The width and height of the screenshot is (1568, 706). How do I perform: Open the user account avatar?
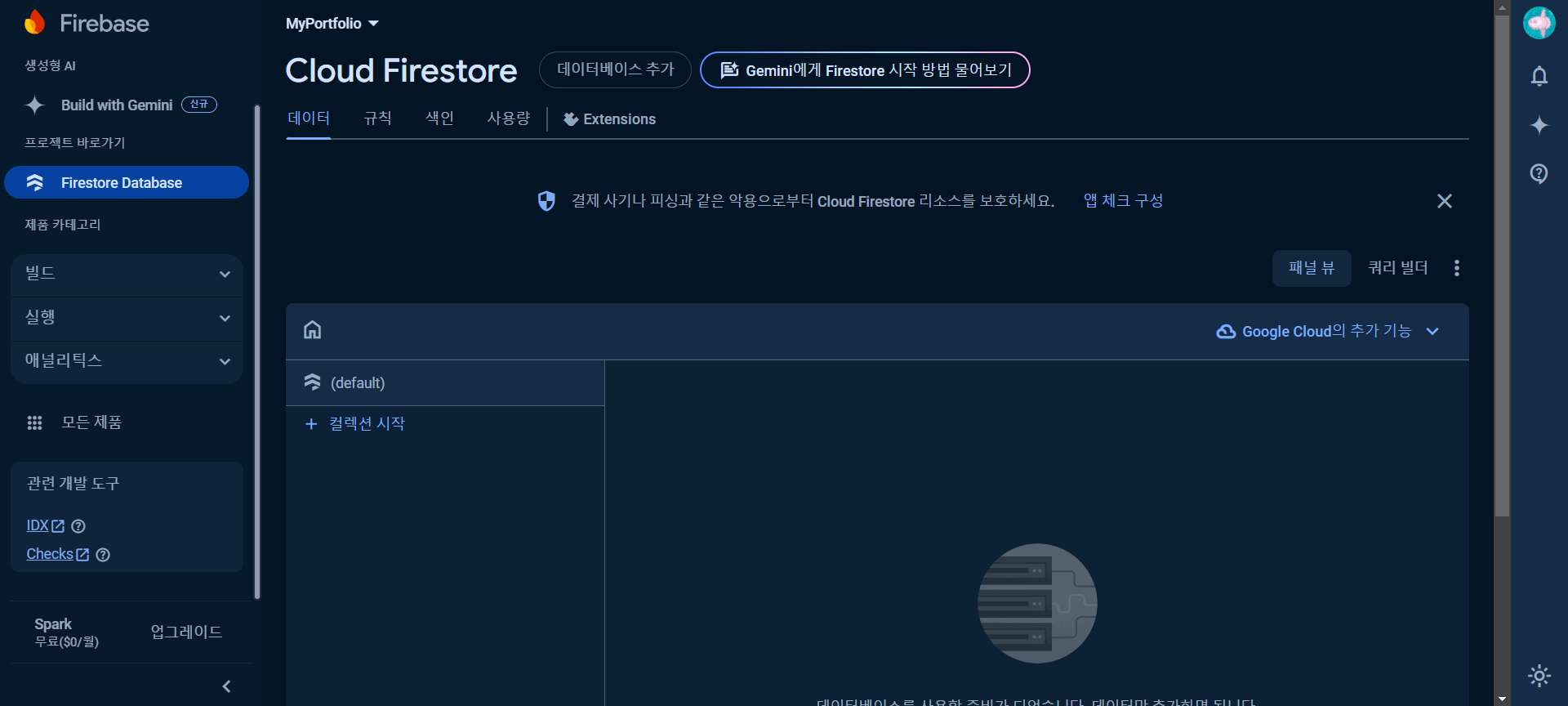(x=1539, y=23)
